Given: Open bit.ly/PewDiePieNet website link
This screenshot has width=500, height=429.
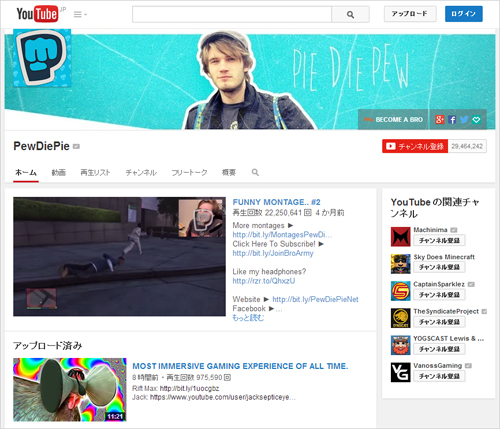Looking at the screenshot, I should coord(315,299).
